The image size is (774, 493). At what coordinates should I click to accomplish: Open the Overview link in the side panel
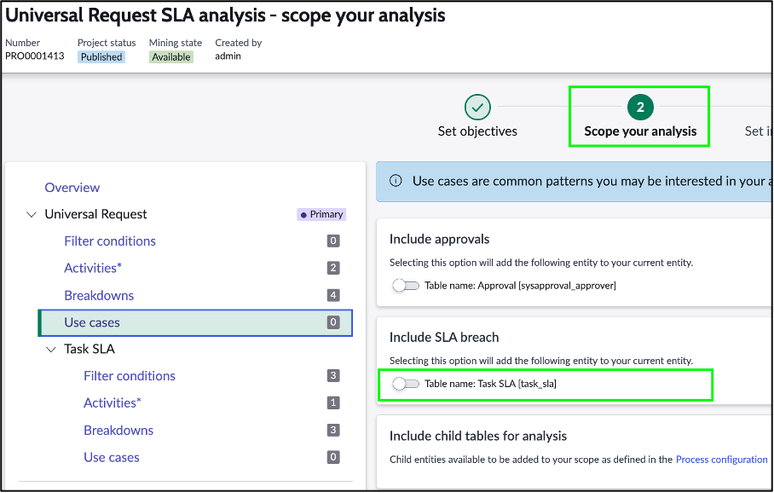tap(72, 188)
